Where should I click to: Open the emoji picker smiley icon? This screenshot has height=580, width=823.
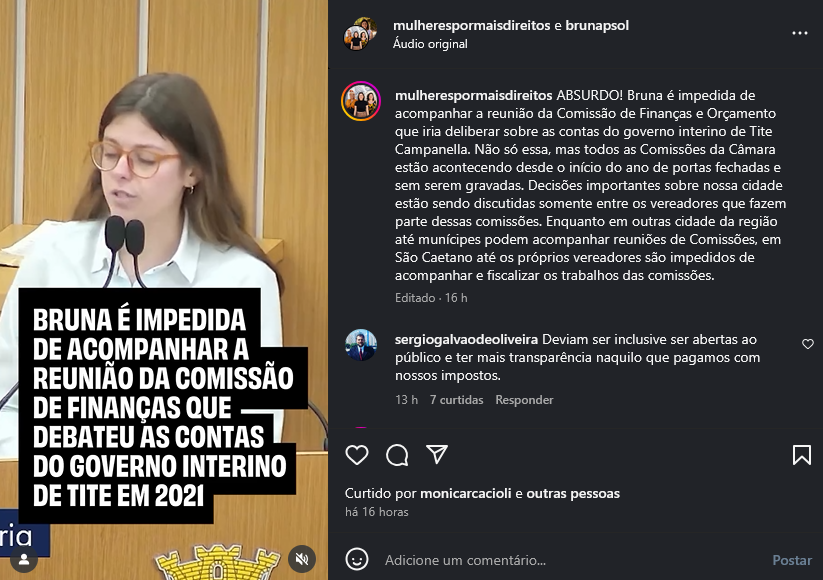(357, 560)
